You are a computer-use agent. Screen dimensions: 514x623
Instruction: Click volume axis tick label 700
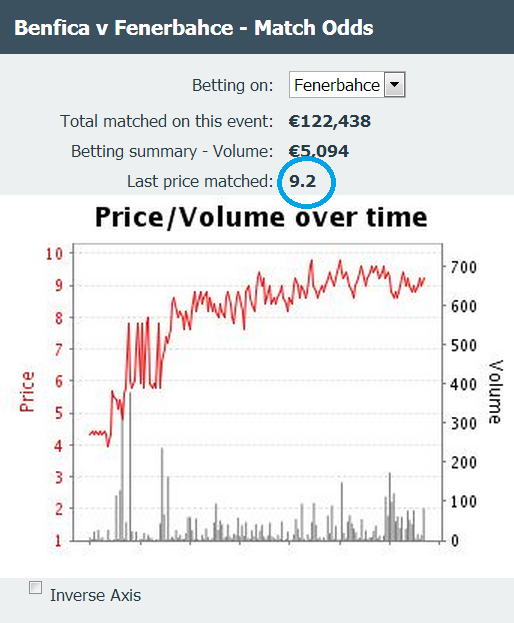pos(464,267)
